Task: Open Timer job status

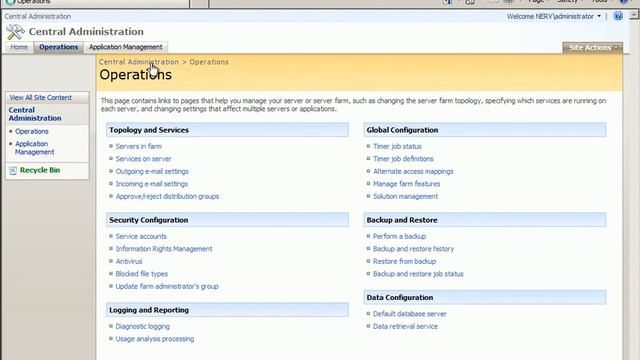Action: (x=397, y=146)
